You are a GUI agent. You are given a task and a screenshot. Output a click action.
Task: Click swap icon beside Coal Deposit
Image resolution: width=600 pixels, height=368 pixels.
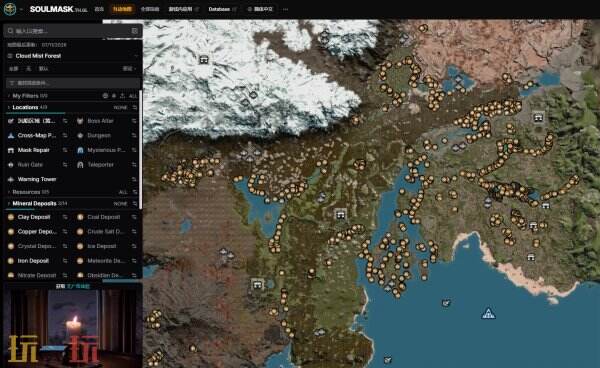tap(134, 217)
